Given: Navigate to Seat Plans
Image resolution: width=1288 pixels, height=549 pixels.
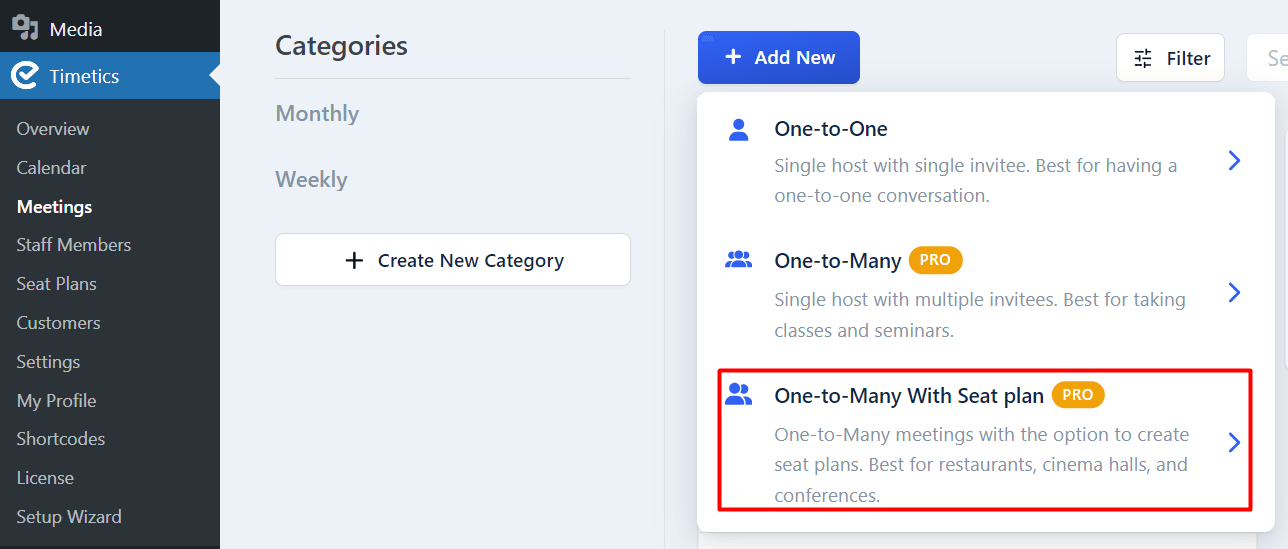Looking at the screenshot, I should [x=57, y=284].
